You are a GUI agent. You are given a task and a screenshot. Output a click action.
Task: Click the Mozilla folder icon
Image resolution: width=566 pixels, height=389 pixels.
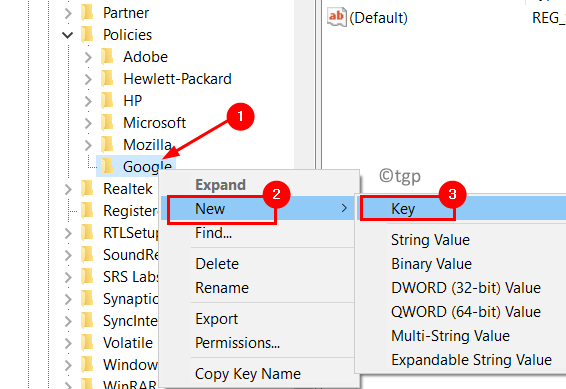click(107, 145)
